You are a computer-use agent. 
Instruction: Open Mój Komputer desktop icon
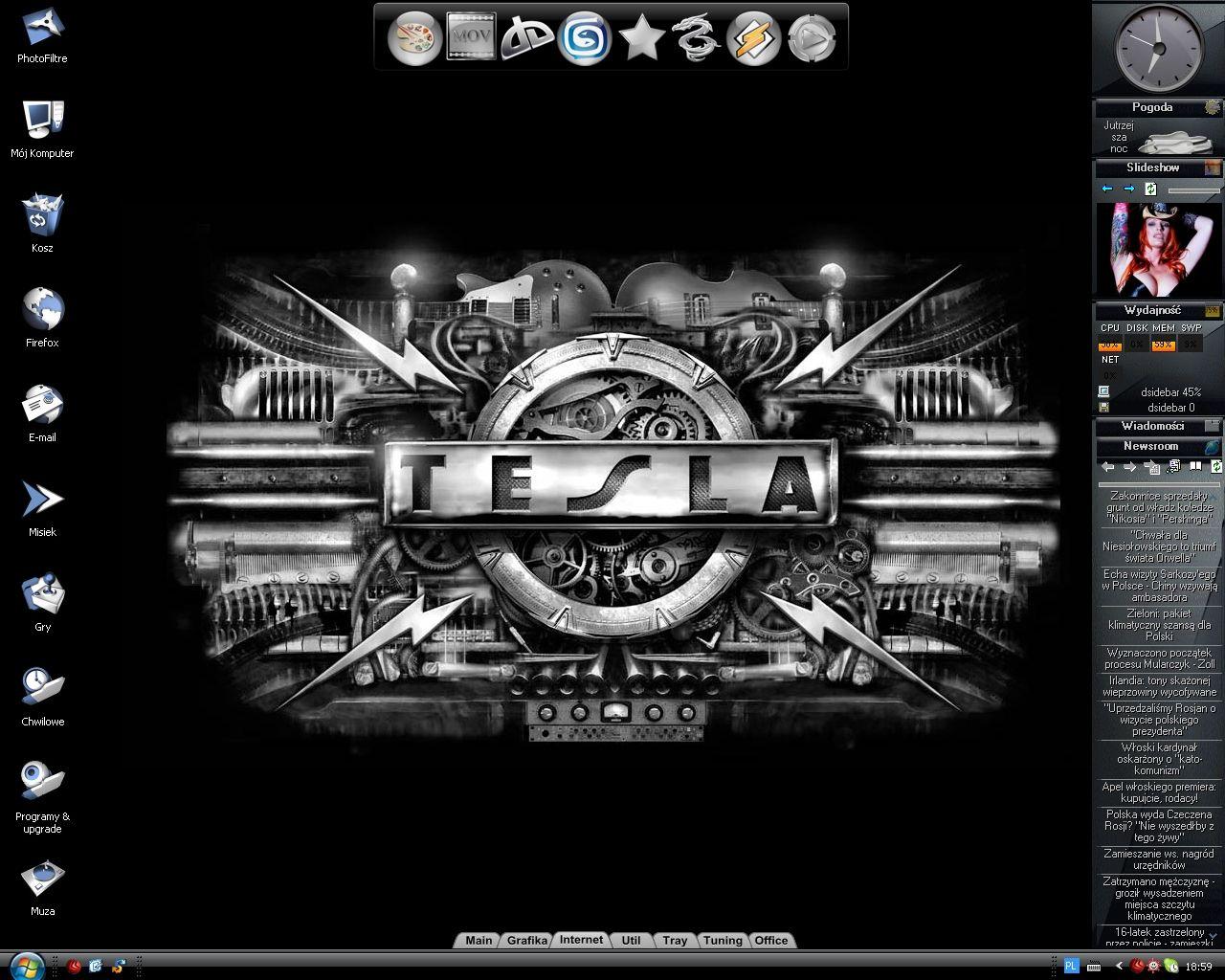[42, 128]
